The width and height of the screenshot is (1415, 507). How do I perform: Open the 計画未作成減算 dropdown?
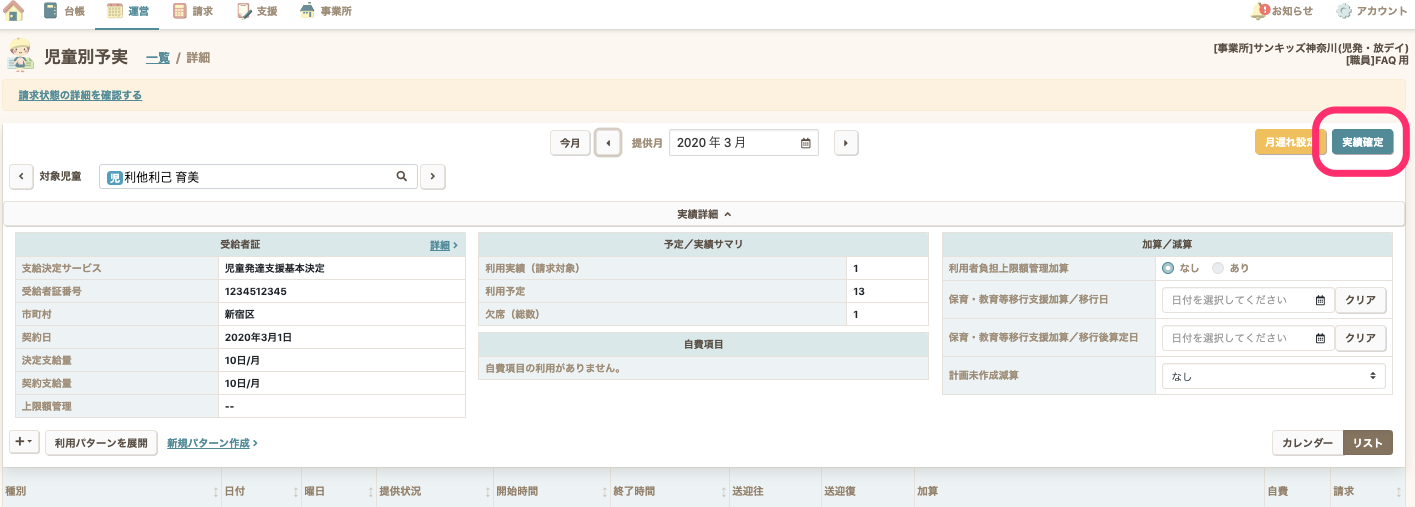pos(1273,377)
